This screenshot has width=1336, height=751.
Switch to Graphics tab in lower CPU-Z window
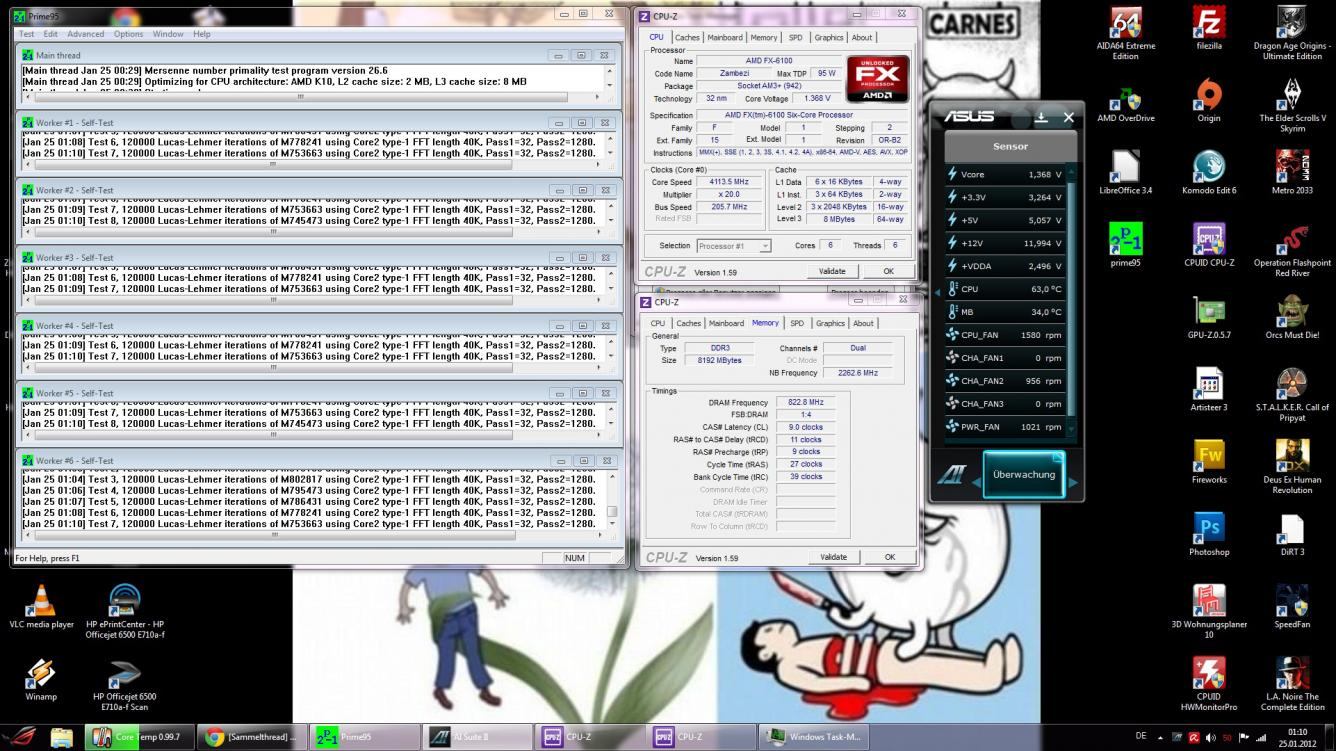[x=829, y=324]
